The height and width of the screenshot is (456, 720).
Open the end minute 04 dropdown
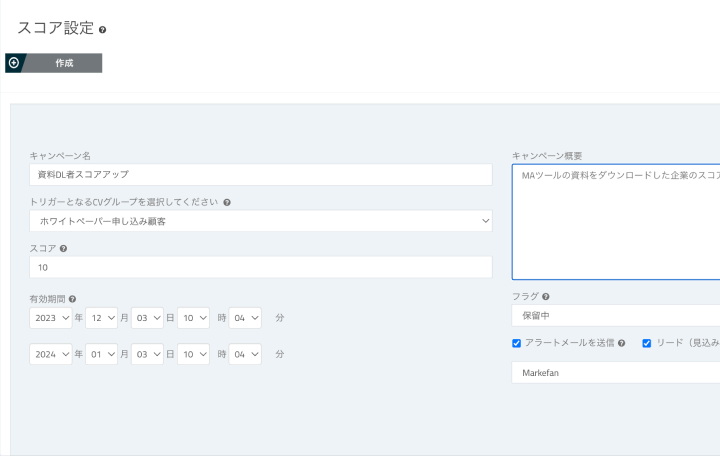[x=245, y=354]
